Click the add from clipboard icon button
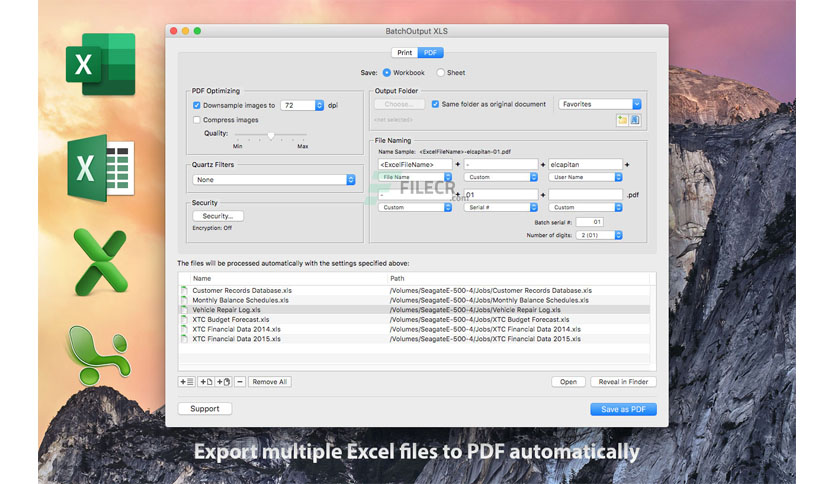Screen dimensions: 836x484 [223, 382]
